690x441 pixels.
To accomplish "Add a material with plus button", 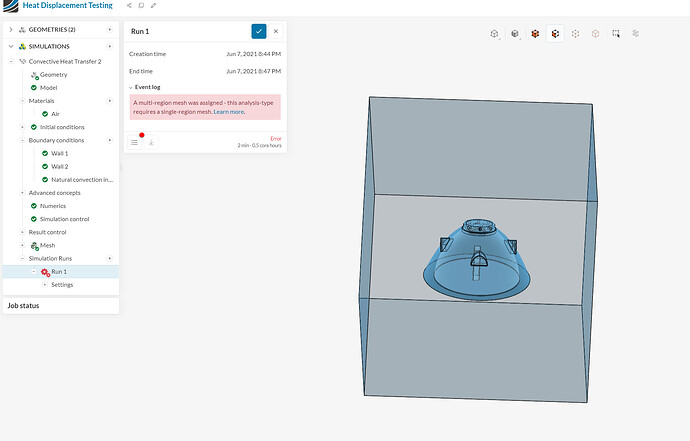I will [110, 101].
